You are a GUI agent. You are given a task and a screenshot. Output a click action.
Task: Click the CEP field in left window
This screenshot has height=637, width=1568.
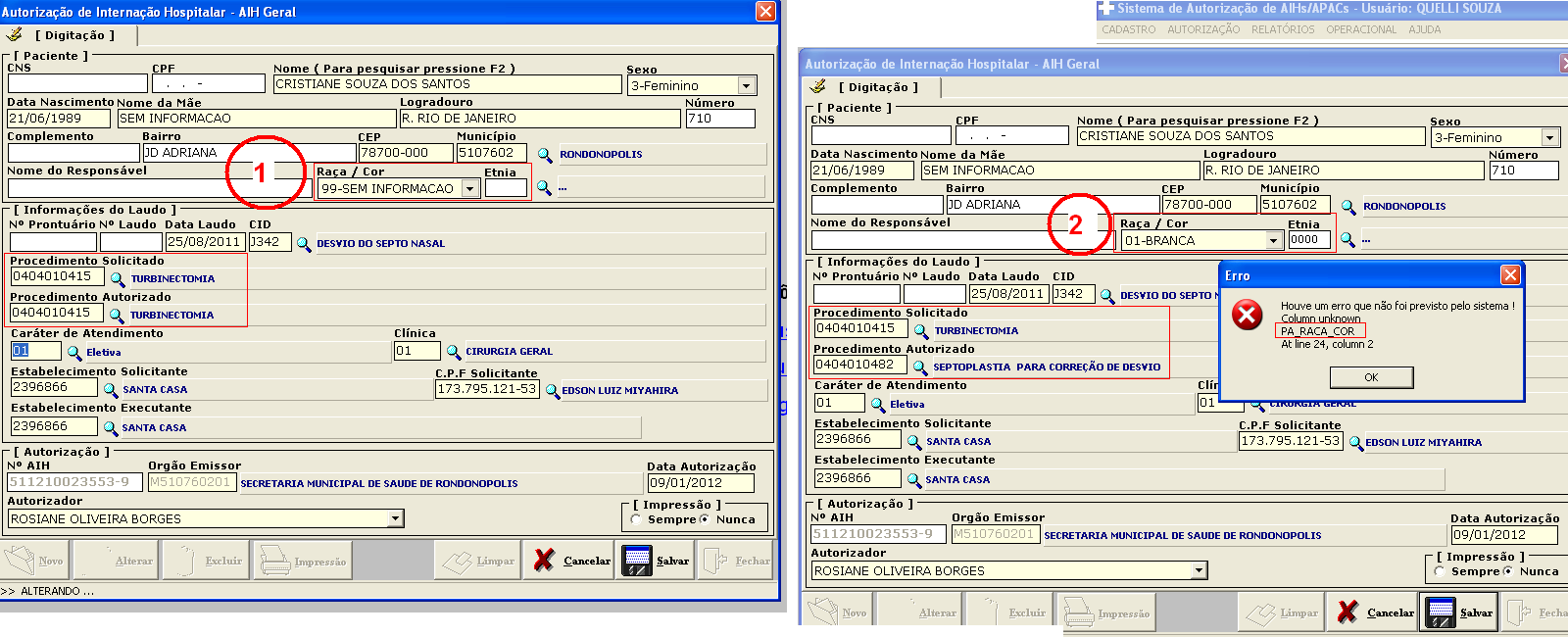click(406, 153)
